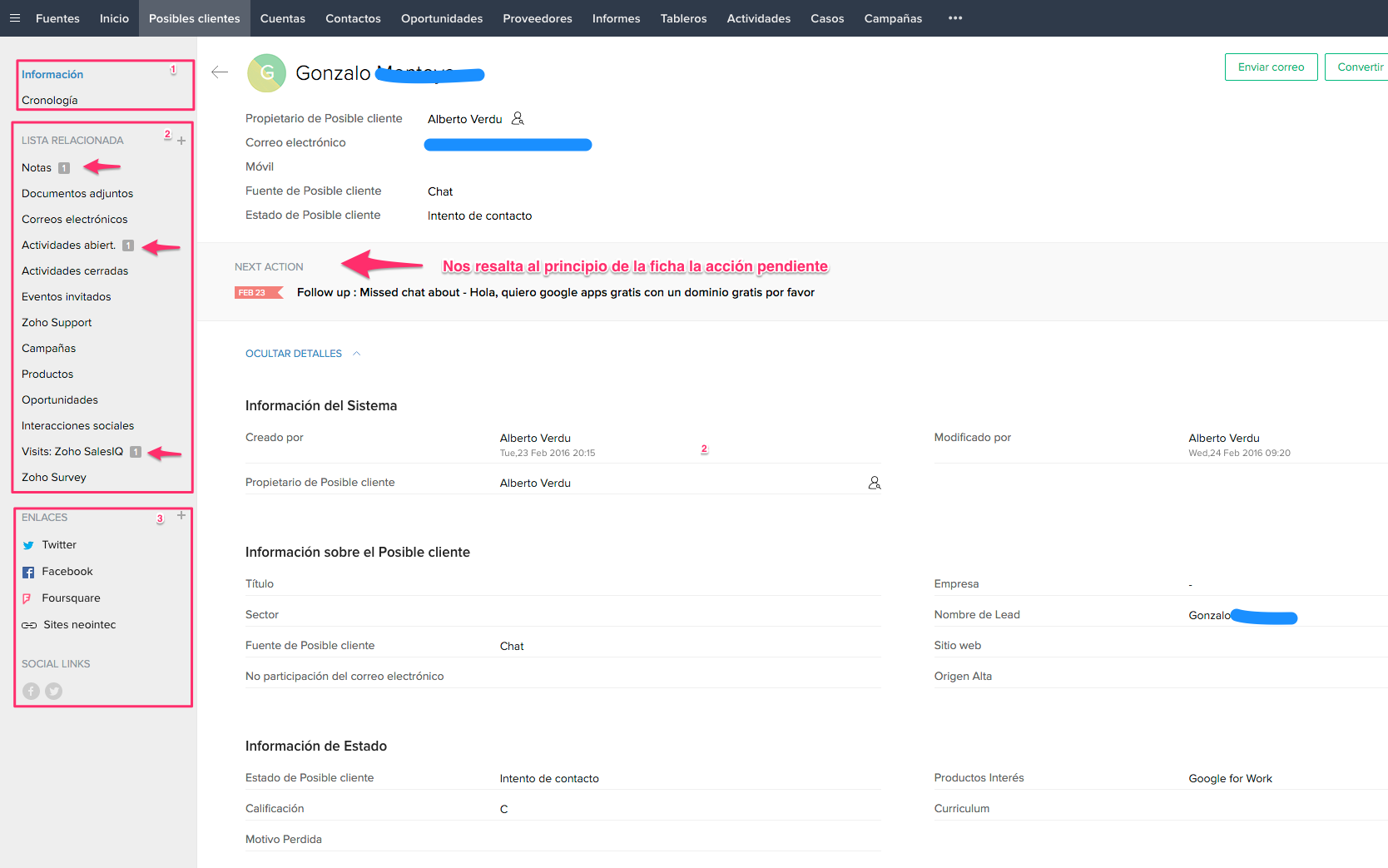
Task: Open the overflow menu with three dots
Action: [x=954, y=17]
